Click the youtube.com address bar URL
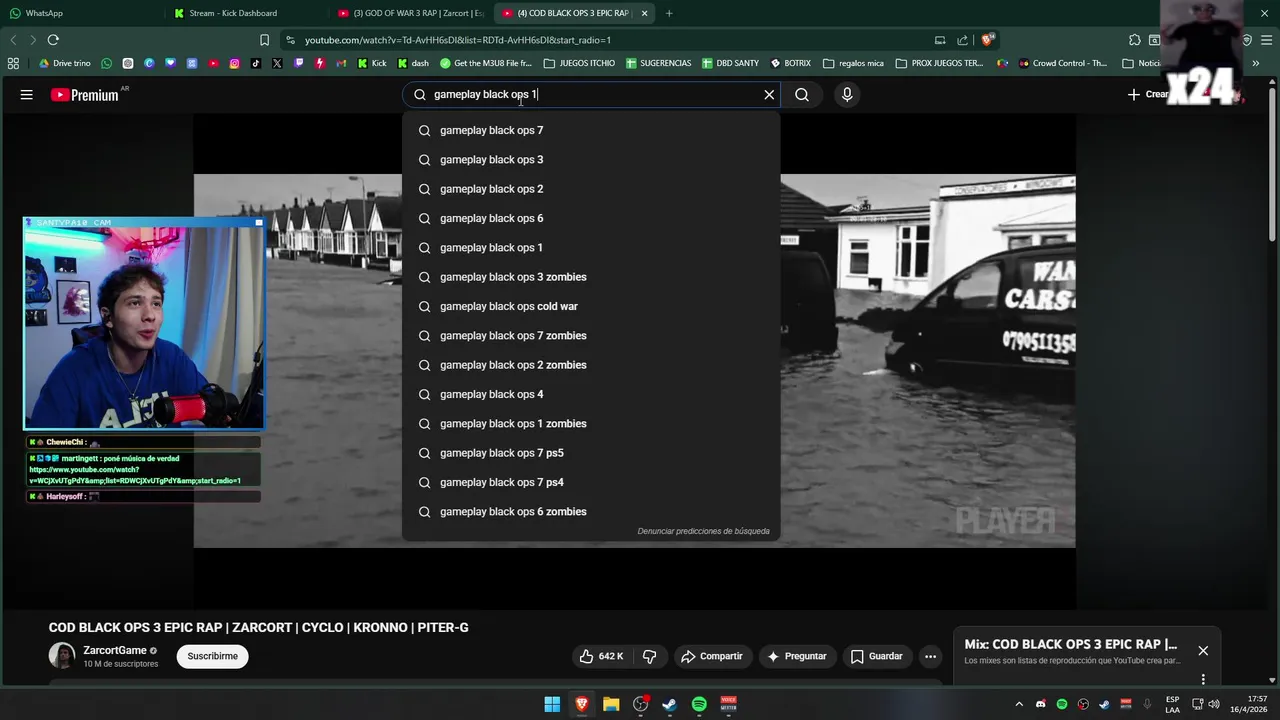This screenshot has width=1280, height=720. 458,40
